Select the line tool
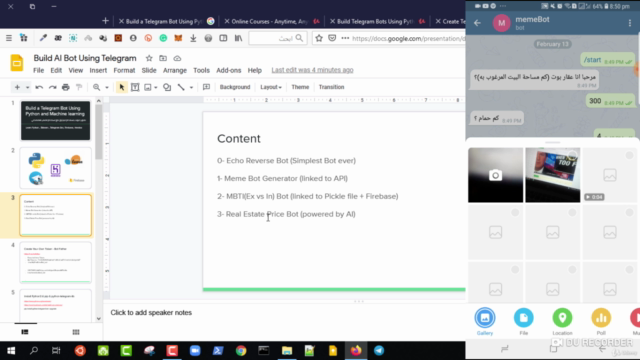 [x=181, y=87]
